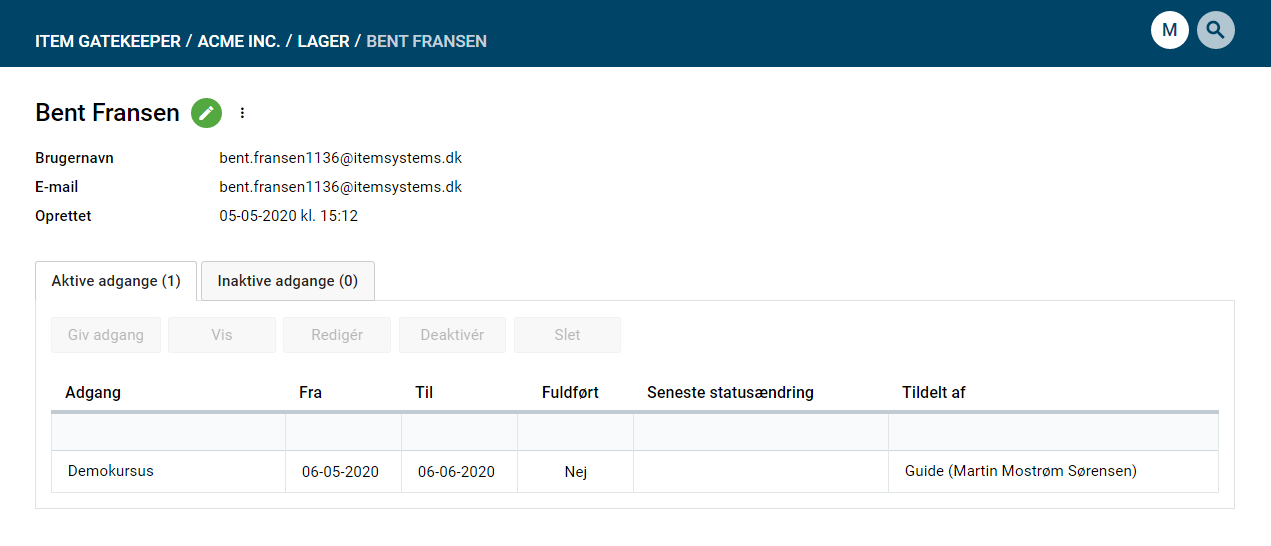Open the LAGER breadcrumb link
The image size is (1271, 546).
[x=323, y=42]
